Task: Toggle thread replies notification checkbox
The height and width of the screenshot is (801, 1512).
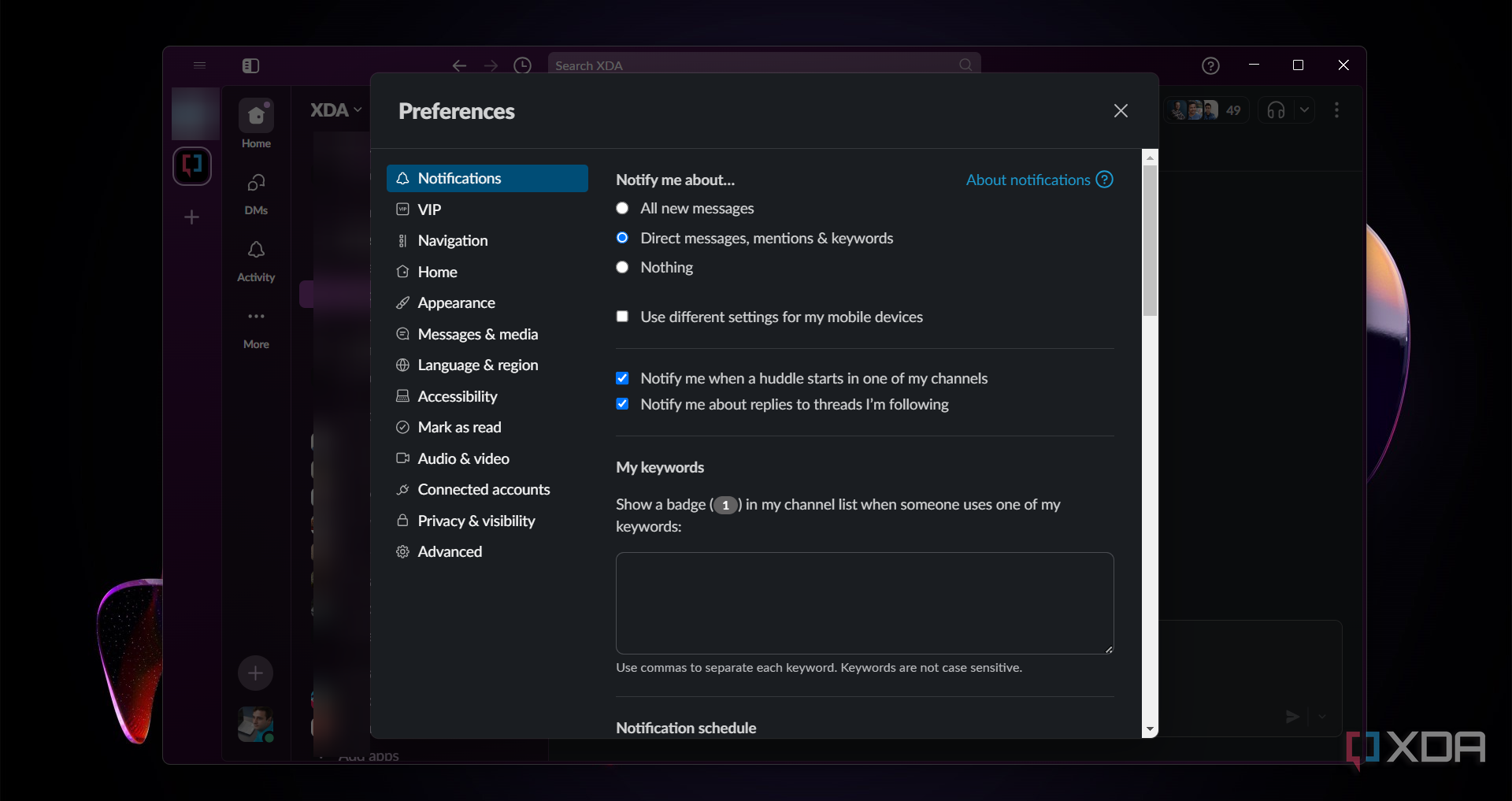Action: pos(622,404)
